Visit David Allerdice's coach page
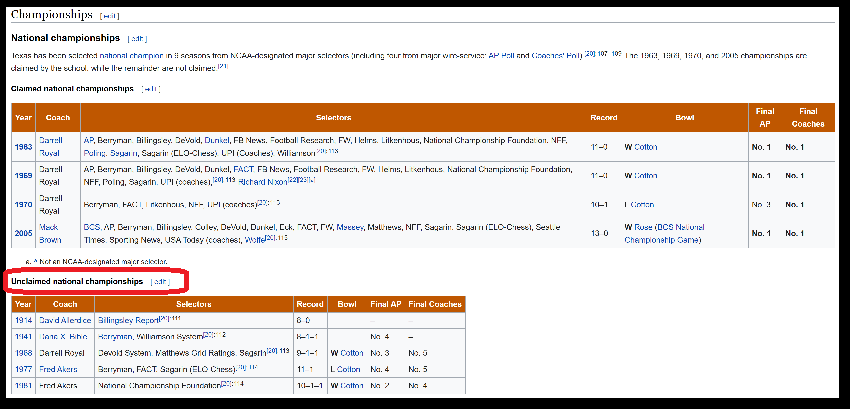Screen dimensions: 850x409 point(65,319)
